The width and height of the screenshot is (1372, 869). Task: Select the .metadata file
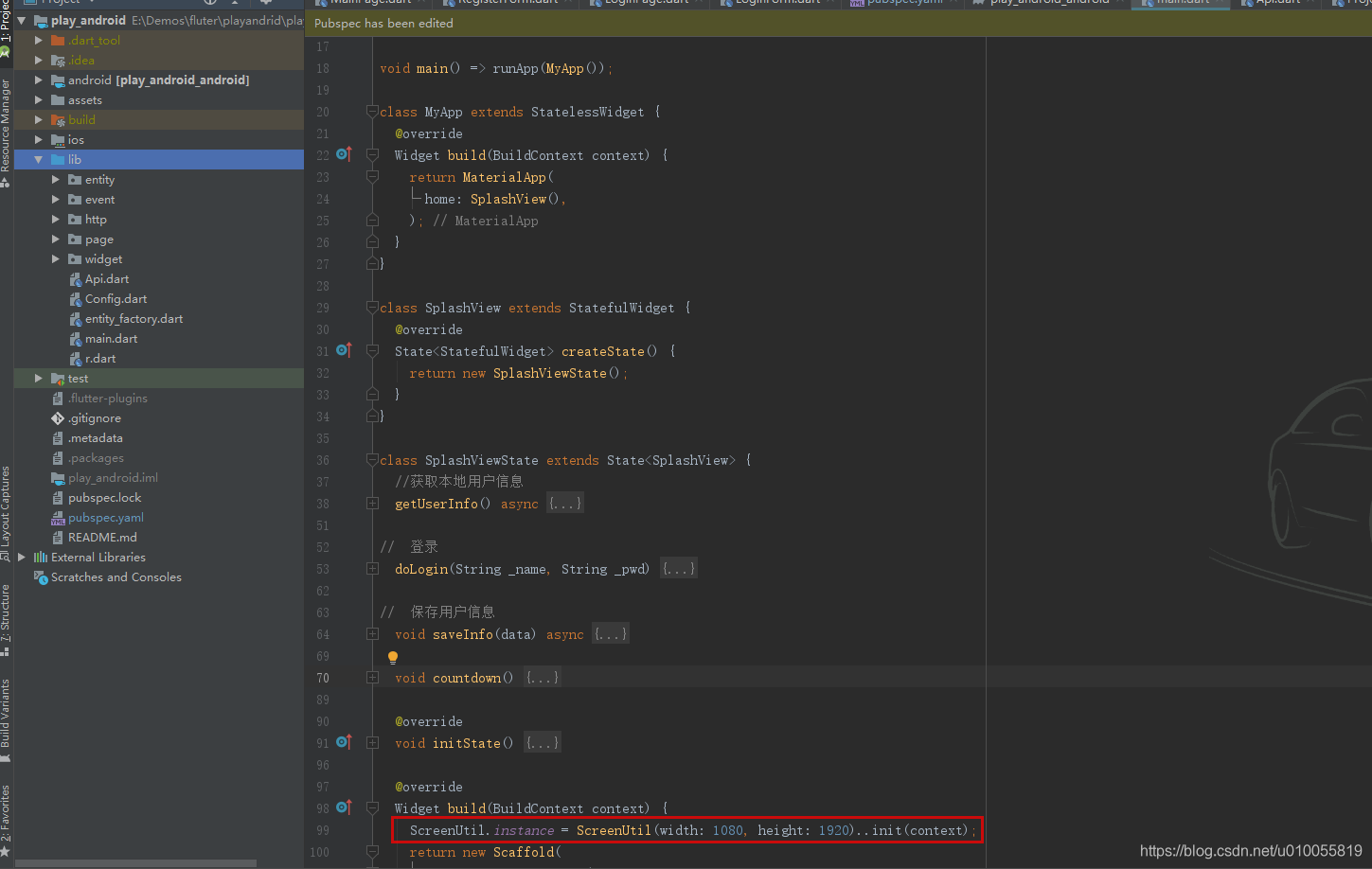click(x=95, y=438)
